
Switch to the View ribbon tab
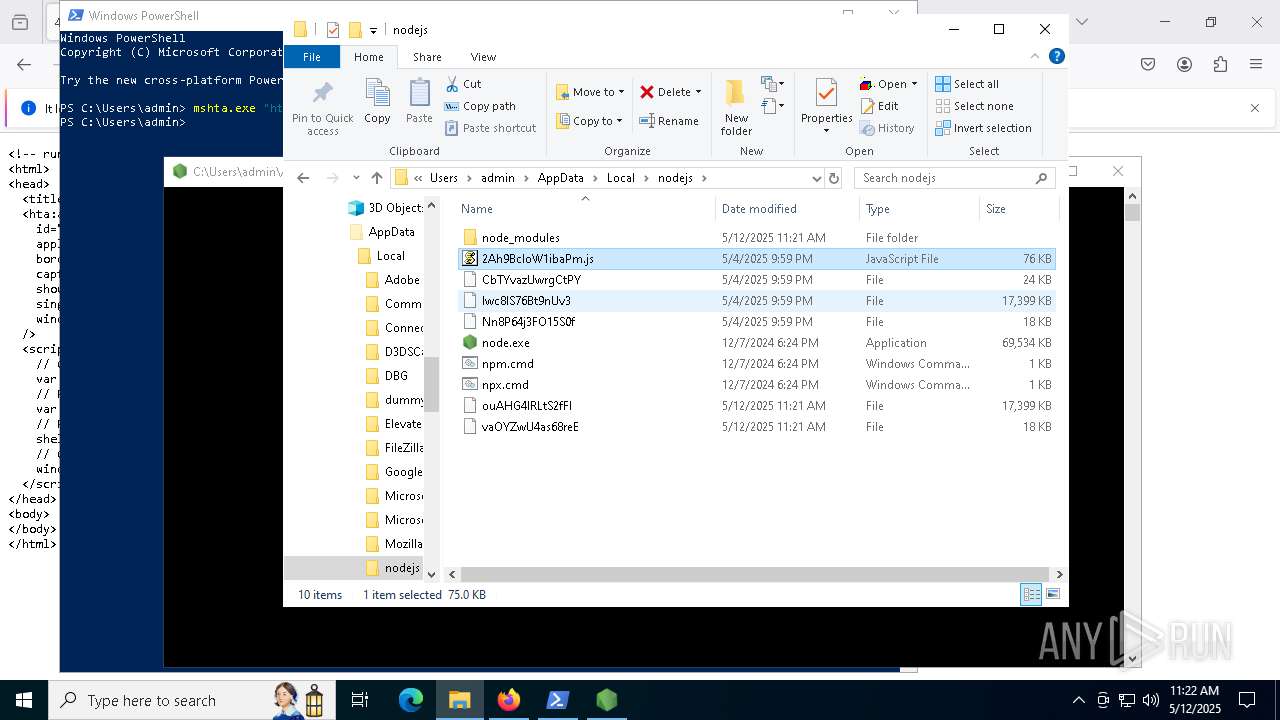pos(483,57)
